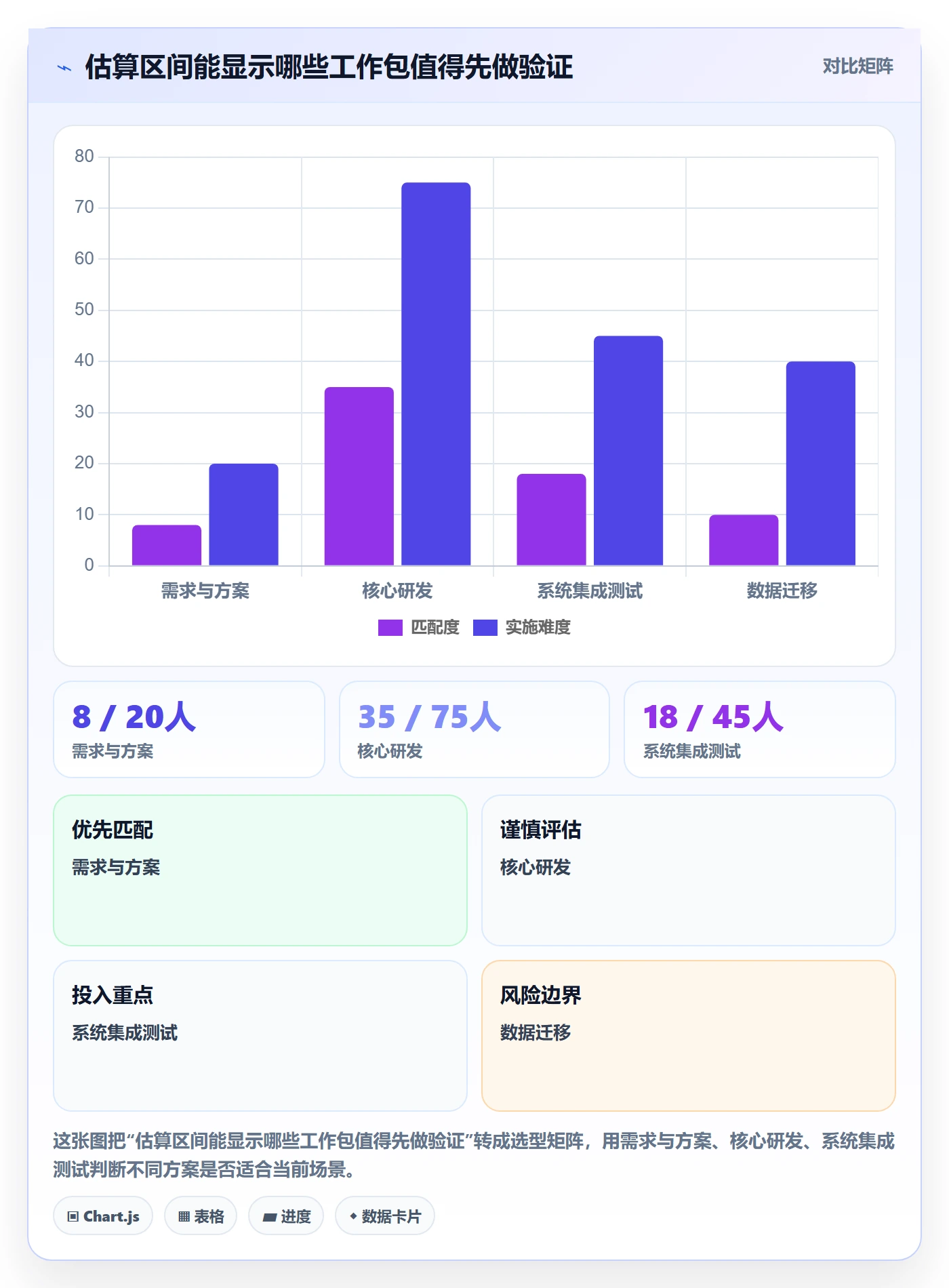
Task: Click the 实施难度 legend label
Action: tap(538, 628)
